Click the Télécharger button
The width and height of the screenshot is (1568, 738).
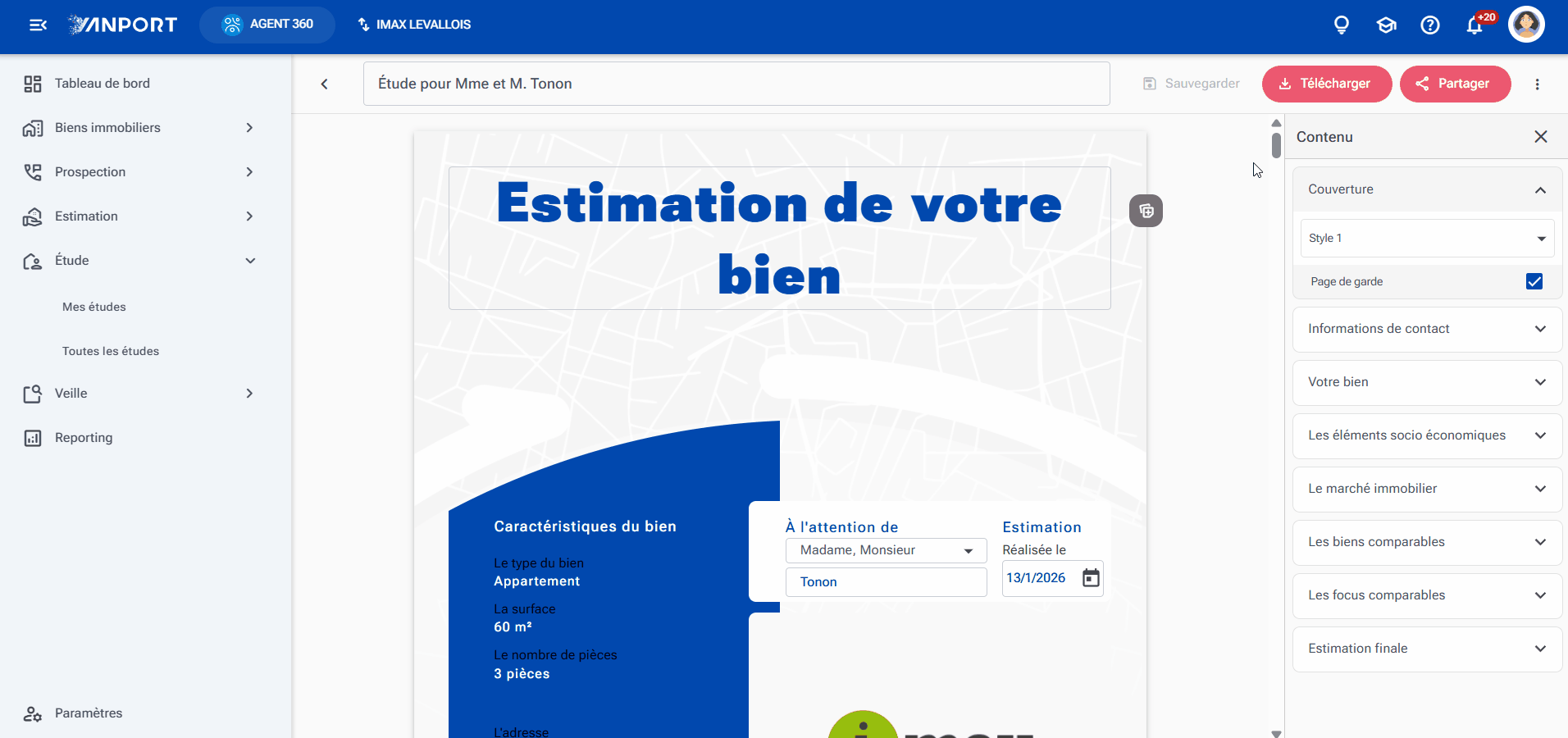pyautogui.click(x=1327, y=84)
